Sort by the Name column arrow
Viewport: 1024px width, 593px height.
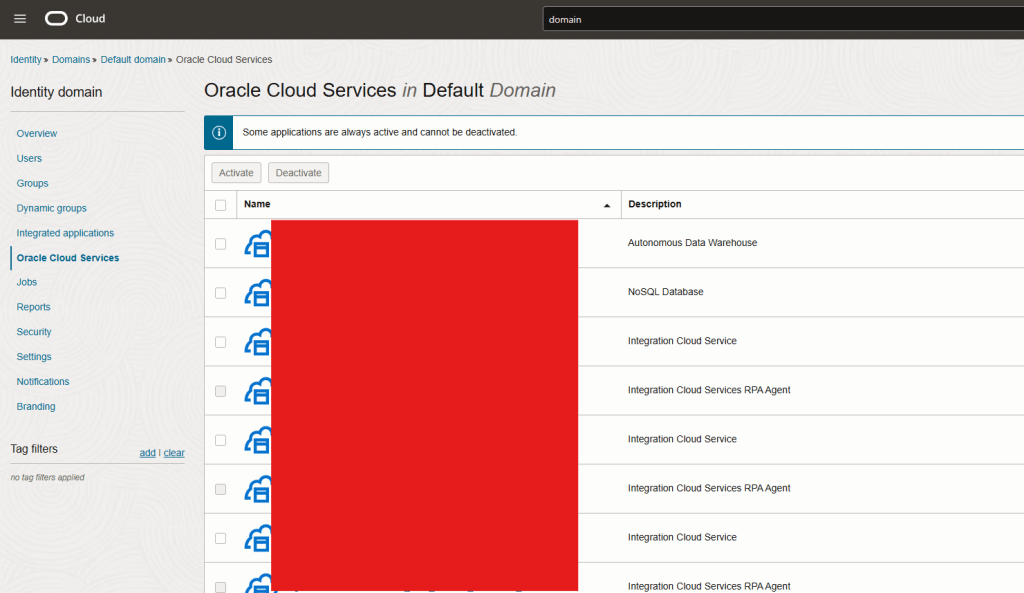[x=606, y=205]
